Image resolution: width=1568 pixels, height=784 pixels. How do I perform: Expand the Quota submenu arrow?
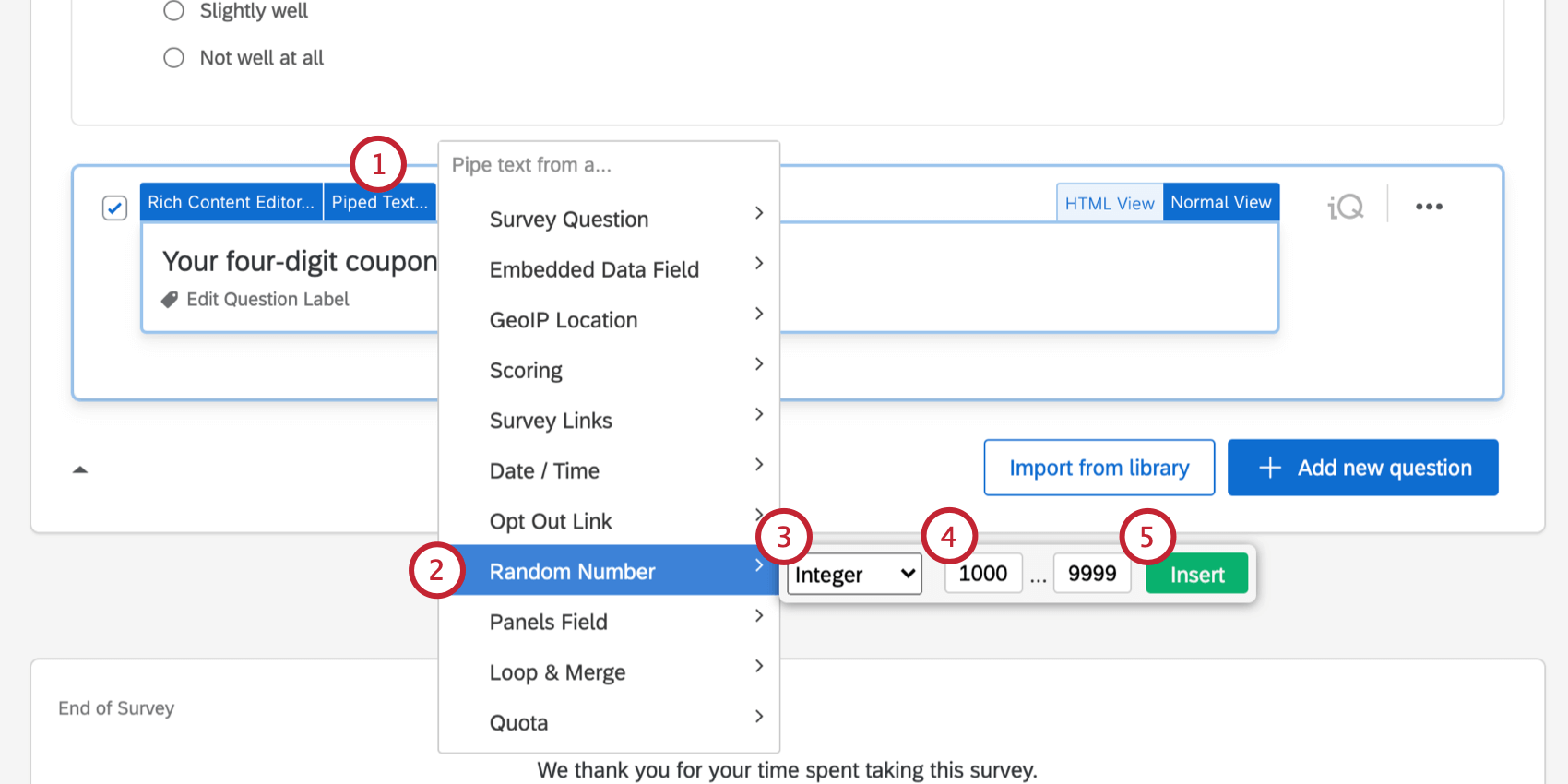[x=759, y=716]
